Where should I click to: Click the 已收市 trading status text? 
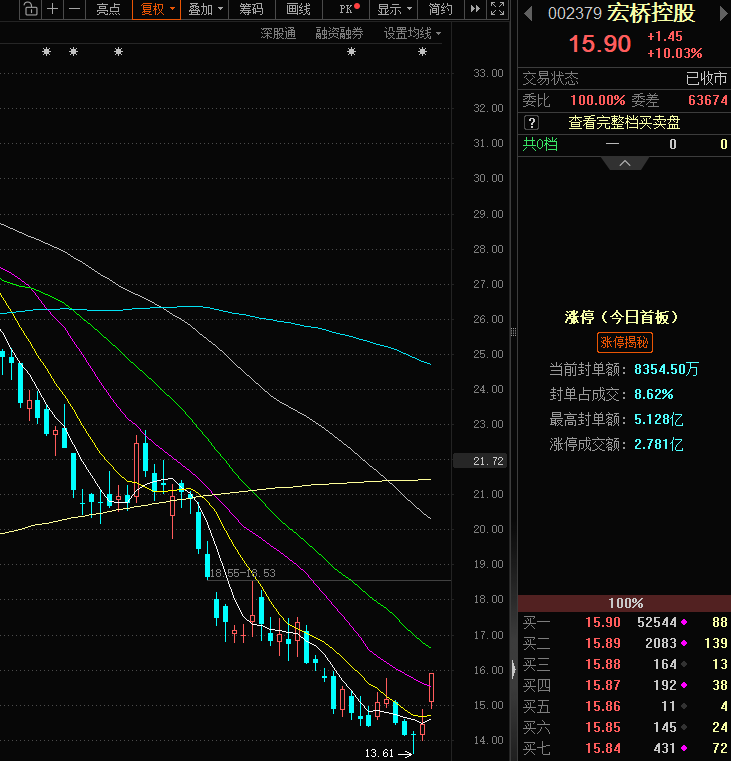pyautogui.click(x=706, y=78)
